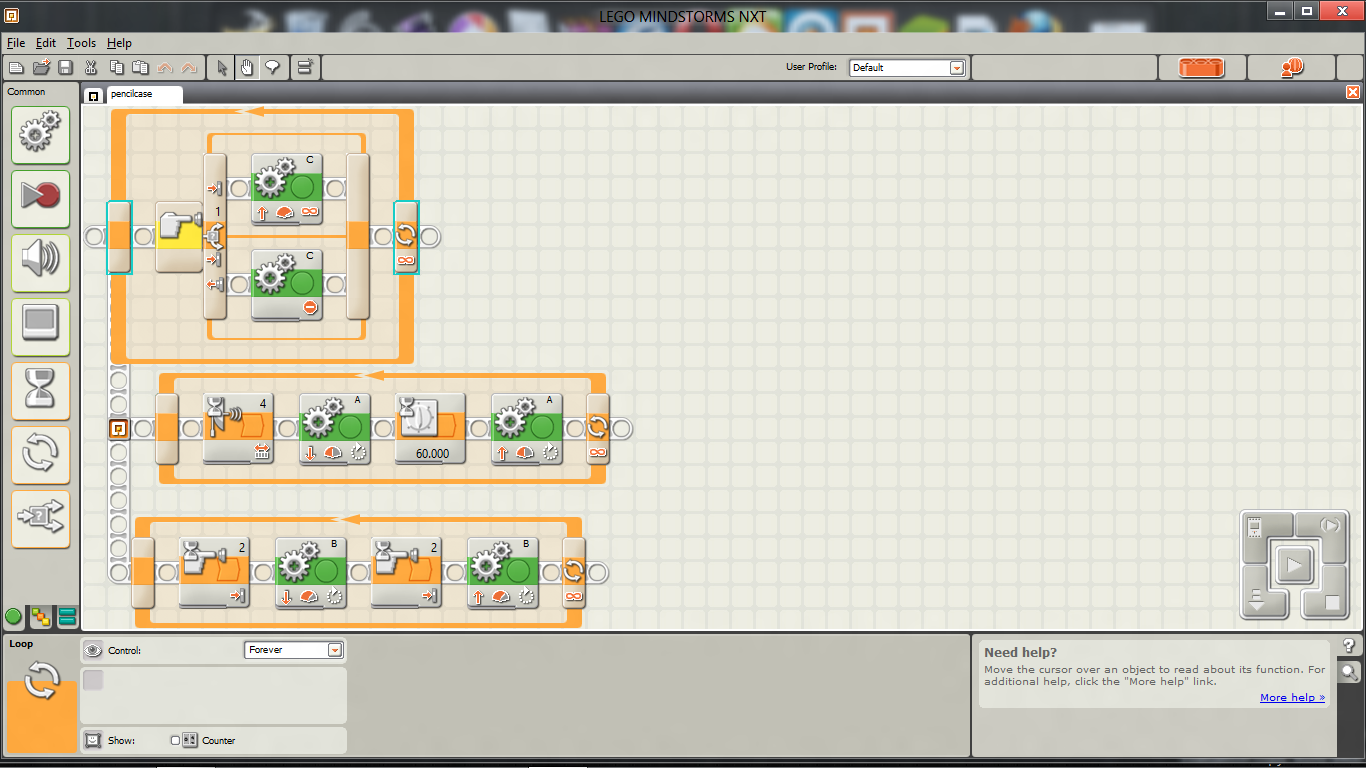Select the Loop block in the palette

(41, 455)
